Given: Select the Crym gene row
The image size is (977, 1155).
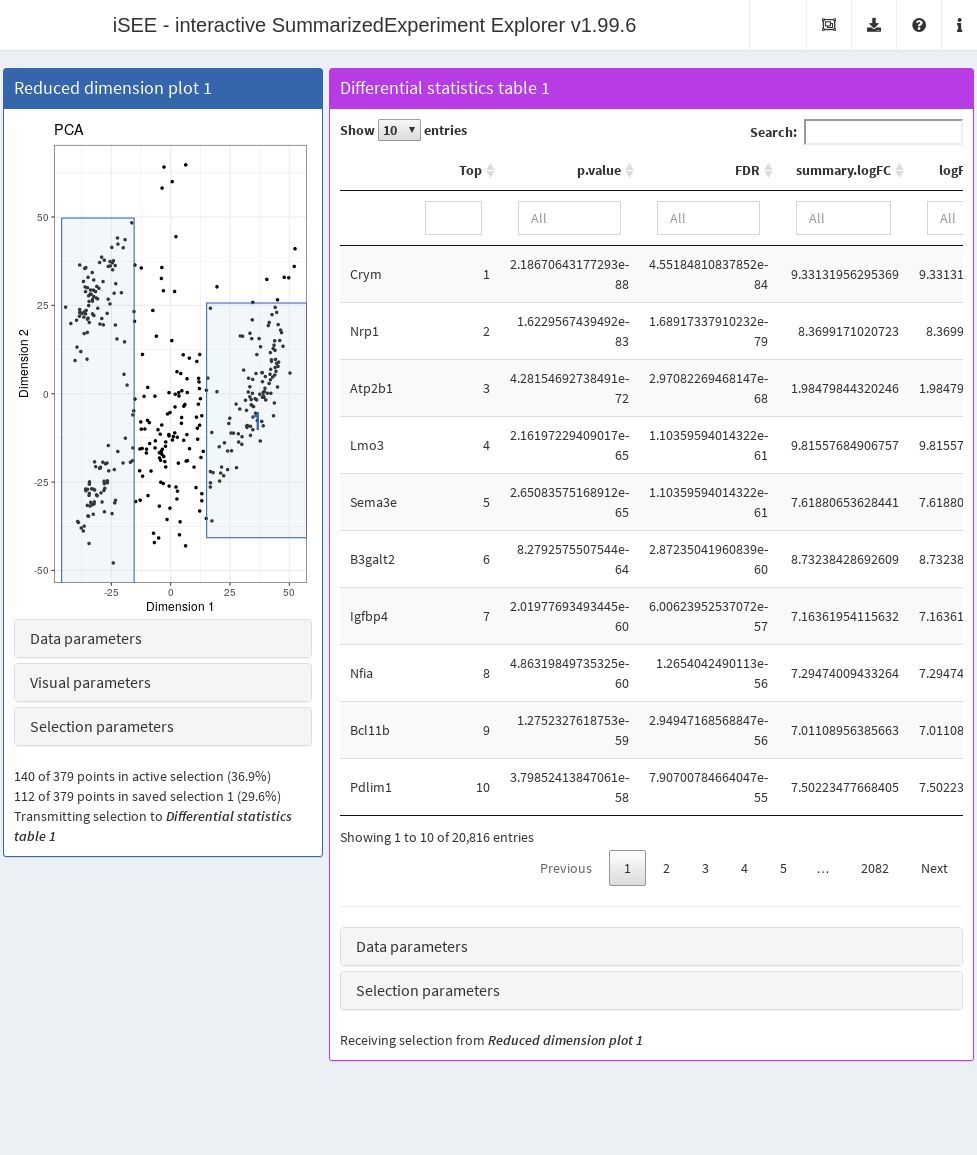Looking at the screenshot, I should [x=651, y=274].
